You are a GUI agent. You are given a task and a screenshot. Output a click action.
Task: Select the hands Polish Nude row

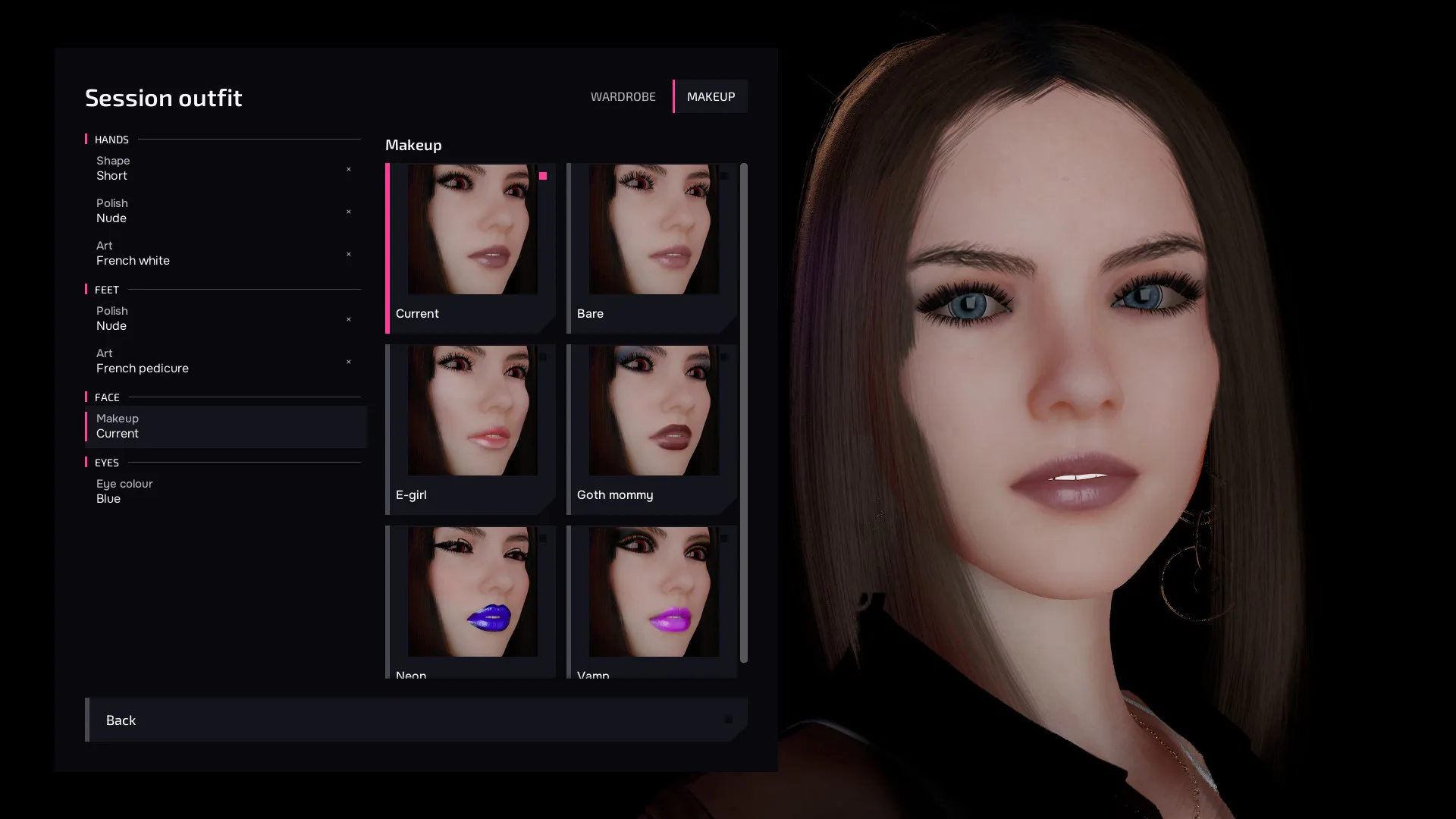226,211
